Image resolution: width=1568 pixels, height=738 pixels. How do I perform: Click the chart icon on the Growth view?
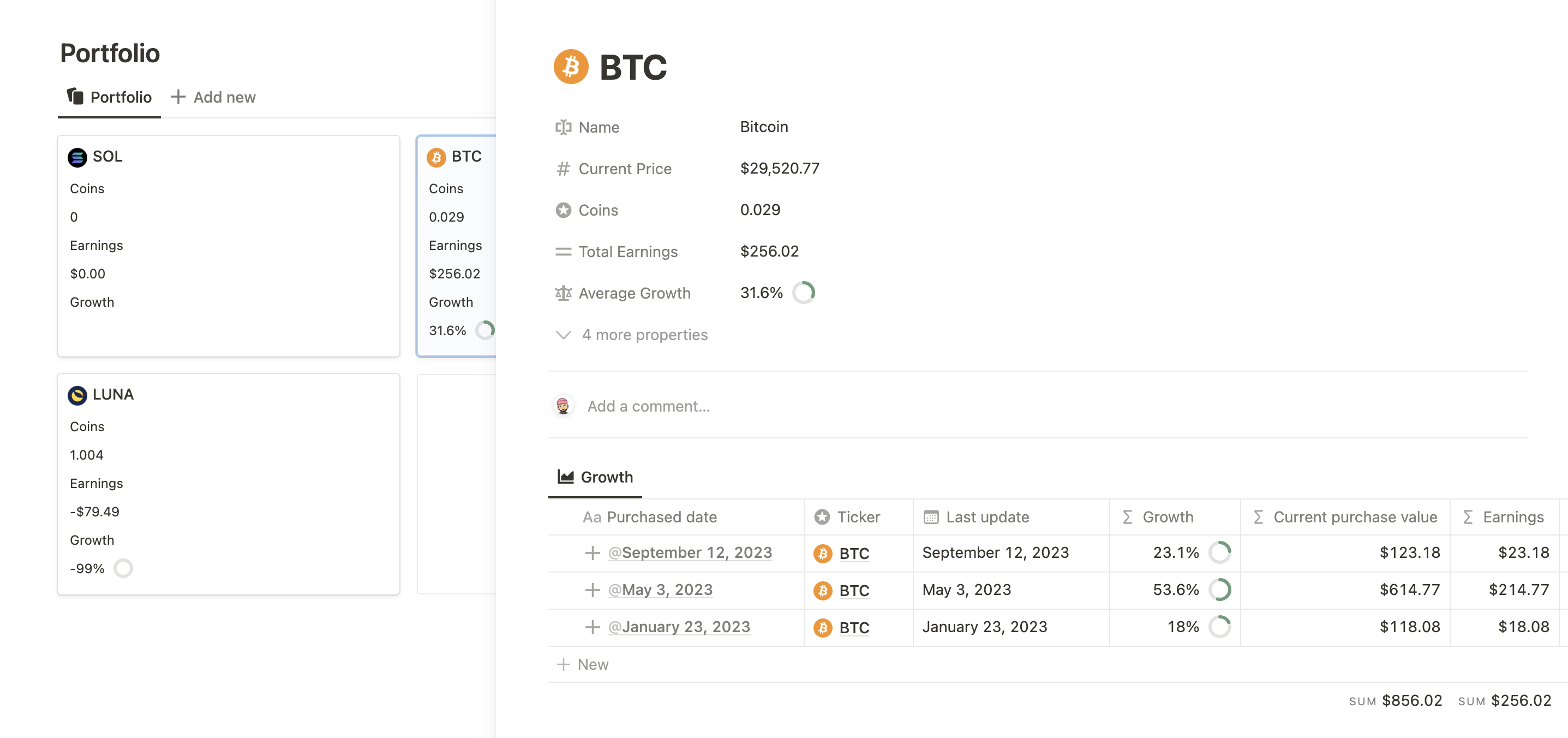tap(565, 476)
